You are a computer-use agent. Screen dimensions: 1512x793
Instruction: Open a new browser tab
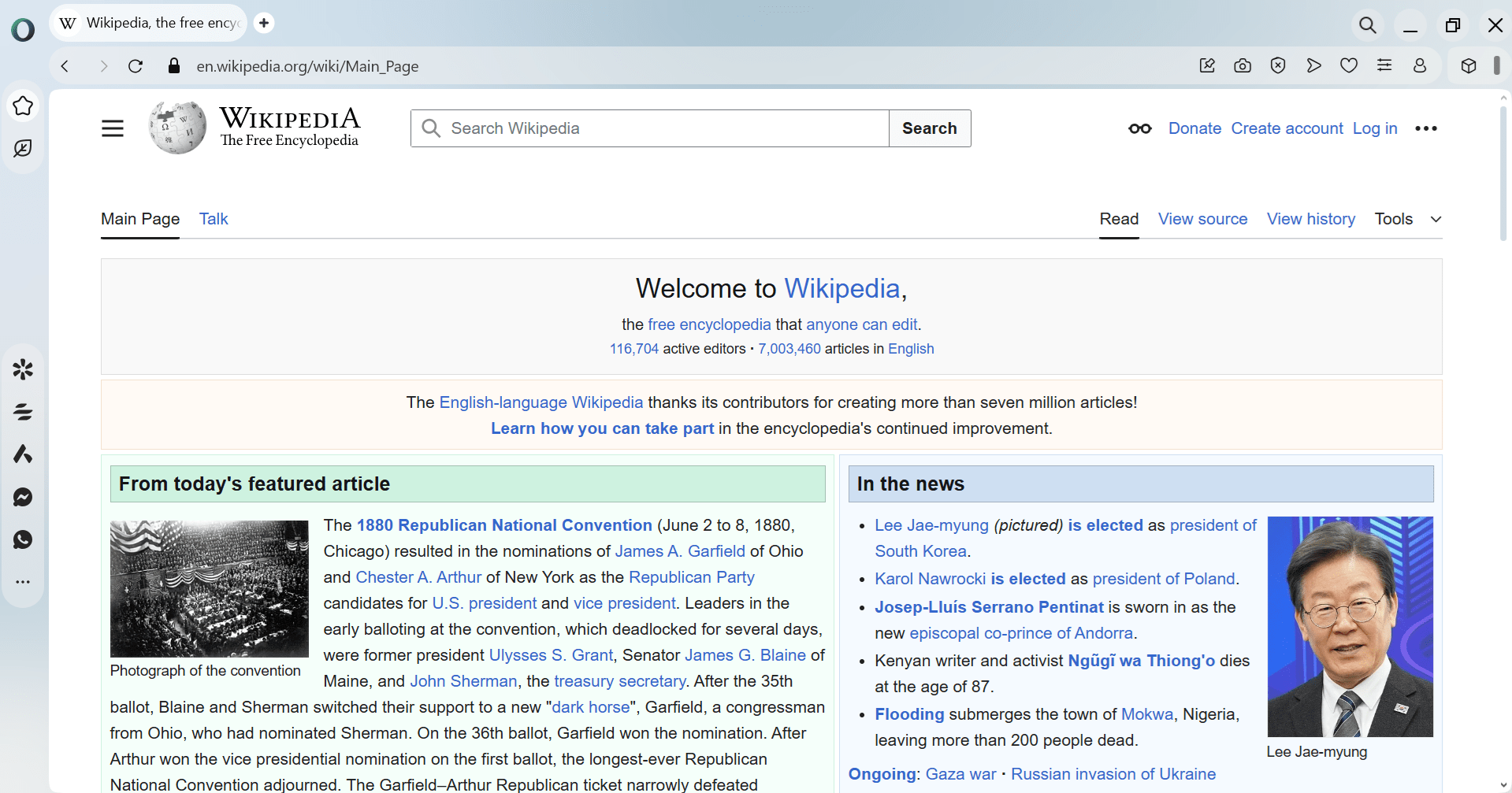(264, 23)
